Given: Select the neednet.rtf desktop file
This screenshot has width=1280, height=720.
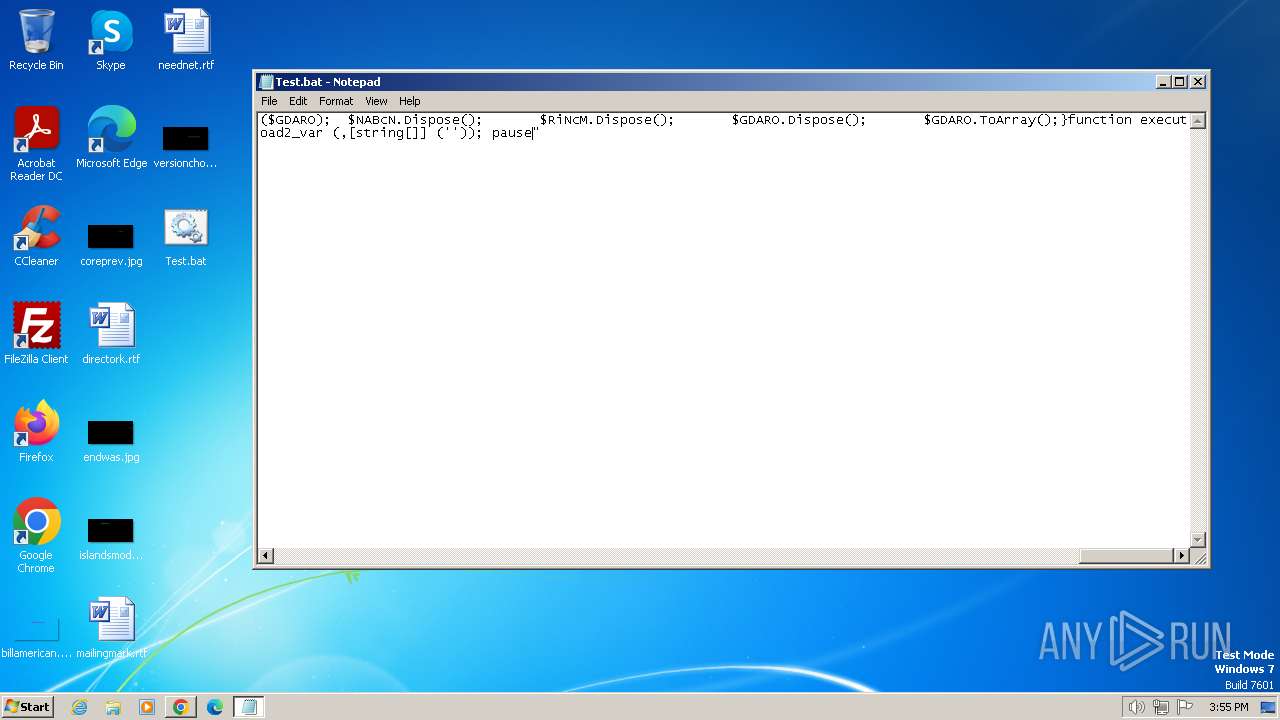Looking at the screenshot, I should point(186,40).
